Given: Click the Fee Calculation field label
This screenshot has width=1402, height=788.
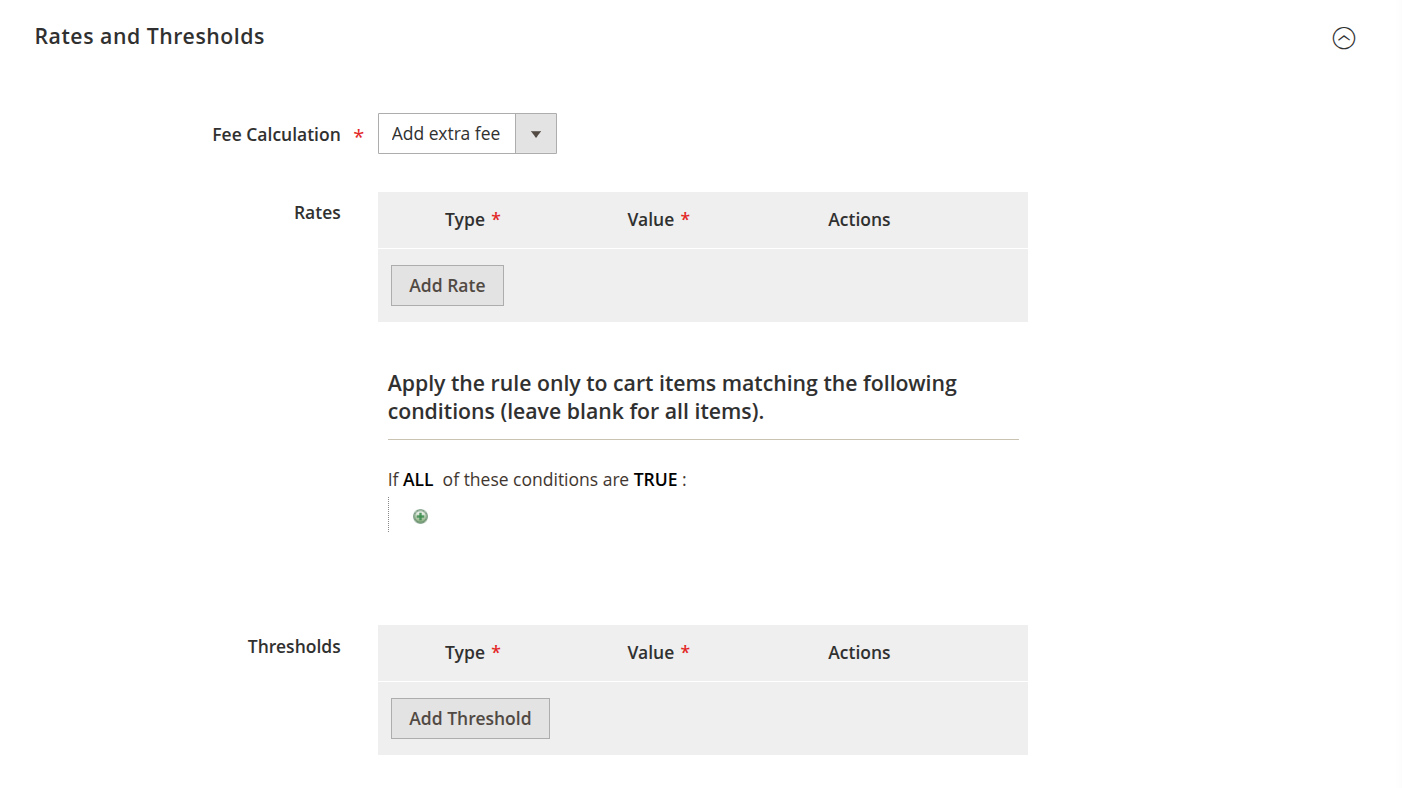Looking at the screenshot, I should [x=275, y=134].
